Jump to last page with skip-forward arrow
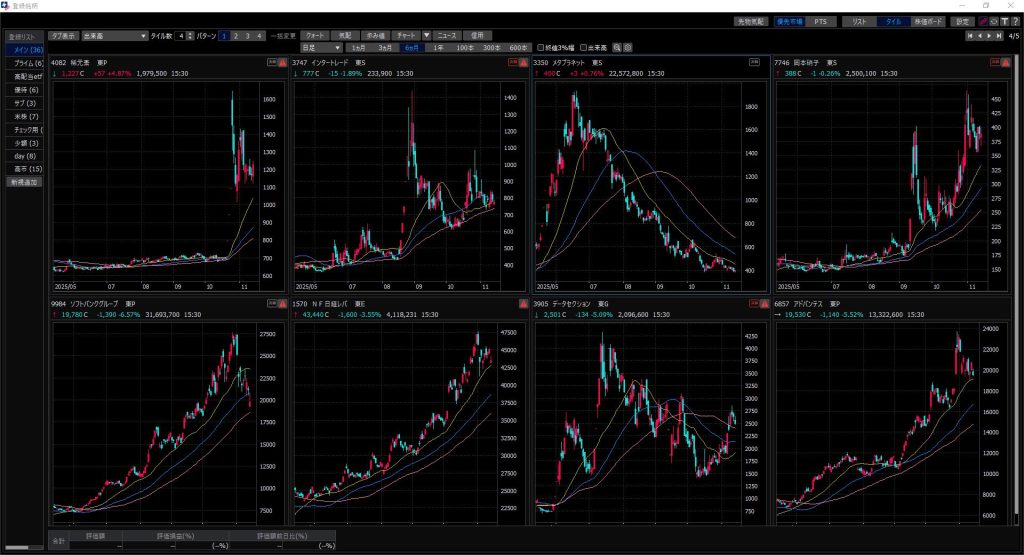1024x555 pixels. pyautogui.click(x=998, y=36)
